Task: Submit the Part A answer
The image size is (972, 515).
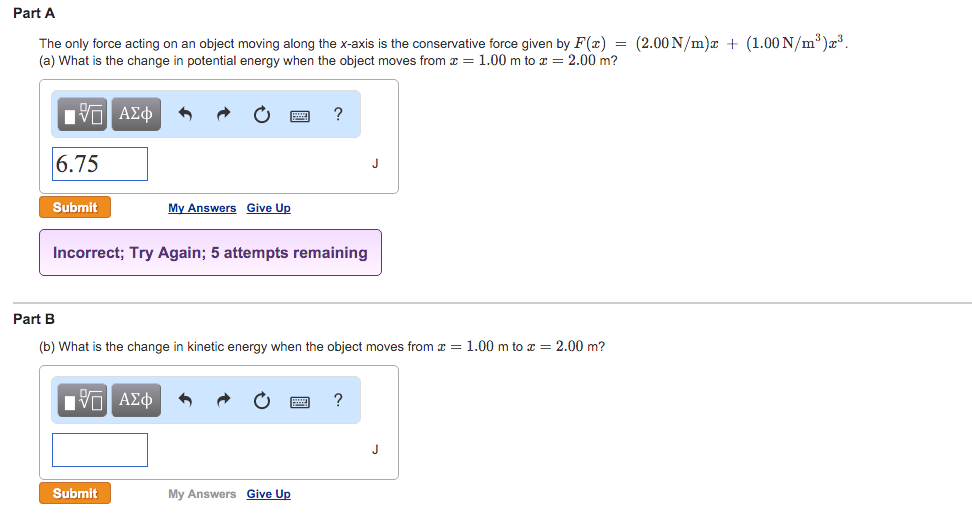Action: pos(75,207)
